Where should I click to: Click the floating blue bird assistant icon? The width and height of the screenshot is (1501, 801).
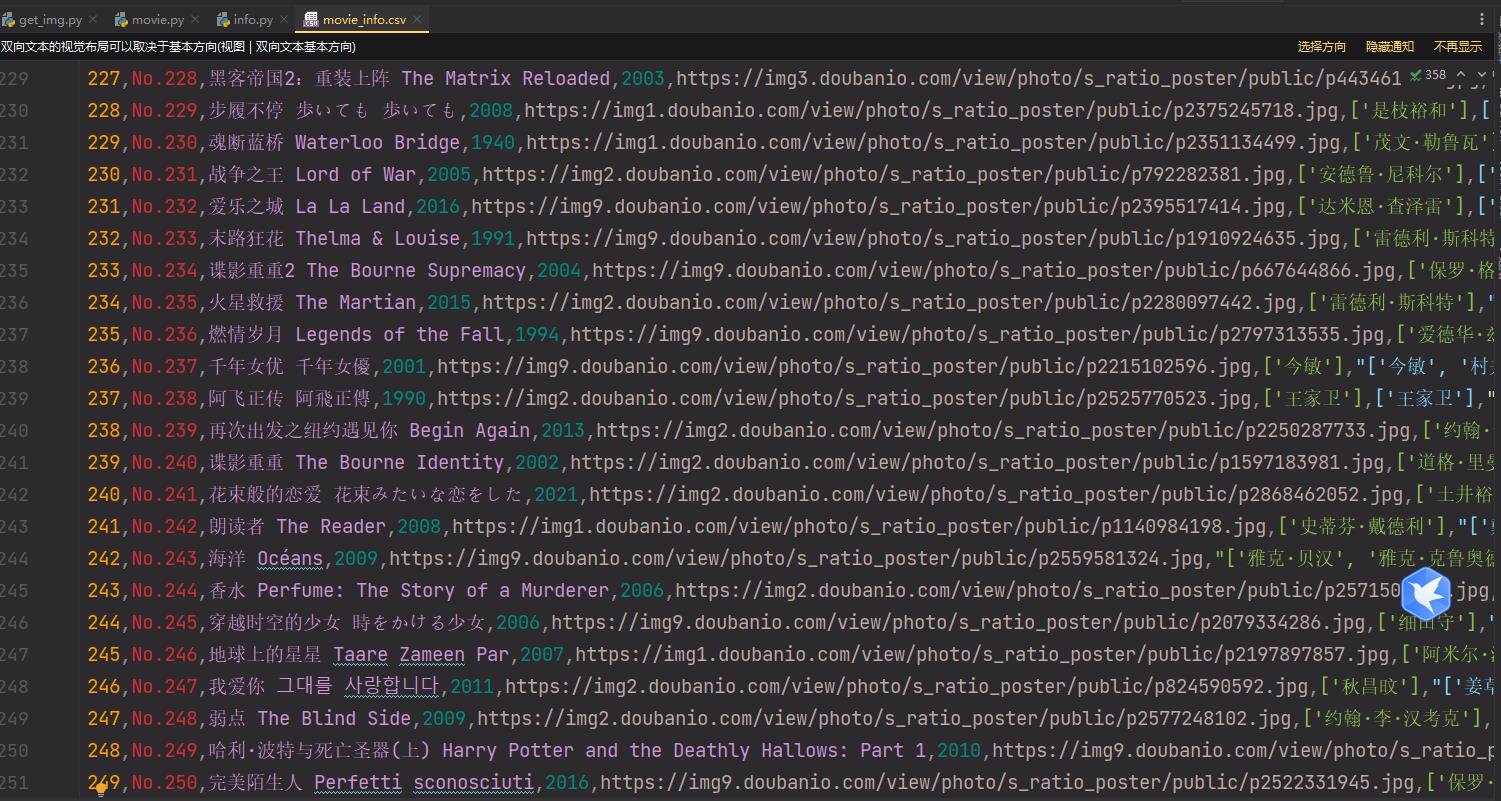pos(1426,594)
